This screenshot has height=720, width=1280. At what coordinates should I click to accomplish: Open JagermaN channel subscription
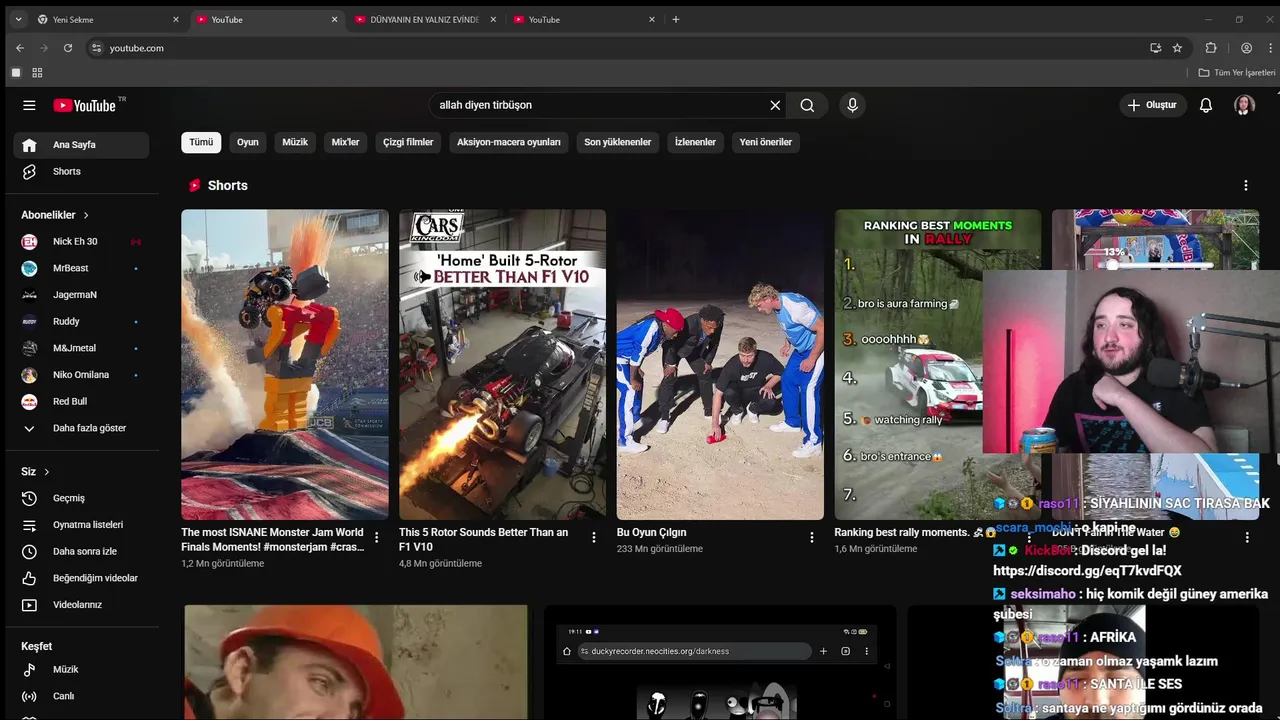(81, 295)
